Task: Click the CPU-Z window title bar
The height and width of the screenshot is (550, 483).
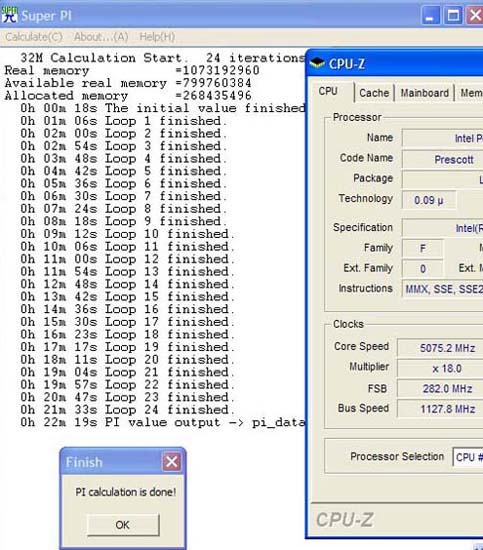Action: [395, 63]
